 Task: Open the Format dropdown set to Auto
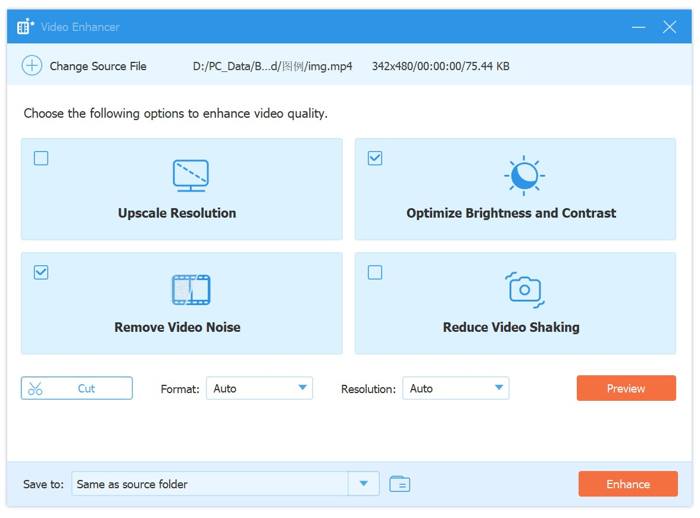coord(260,388)
